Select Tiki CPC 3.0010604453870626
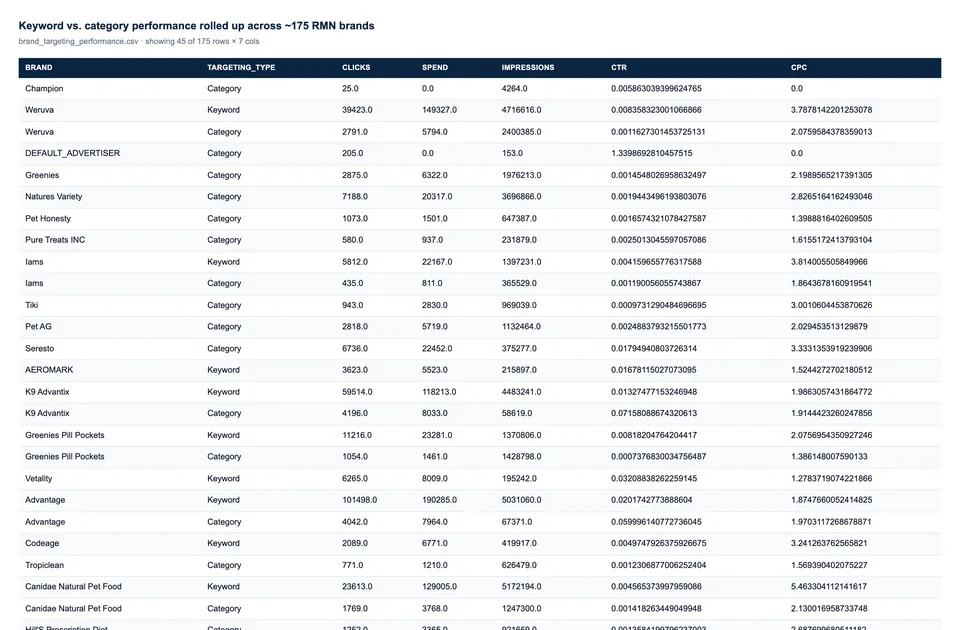The image size is (960, 630). point(831,305)
